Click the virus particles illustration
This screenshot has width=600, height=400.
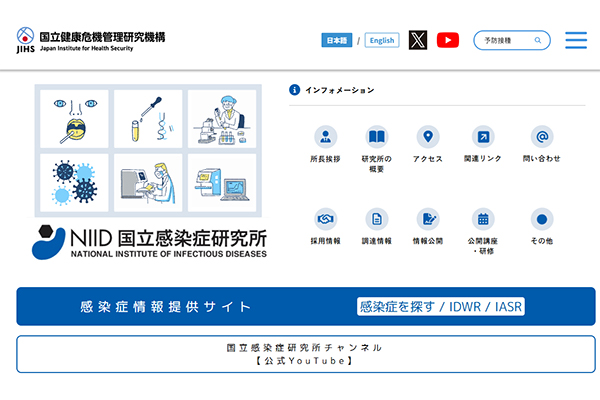pos(74,183)
